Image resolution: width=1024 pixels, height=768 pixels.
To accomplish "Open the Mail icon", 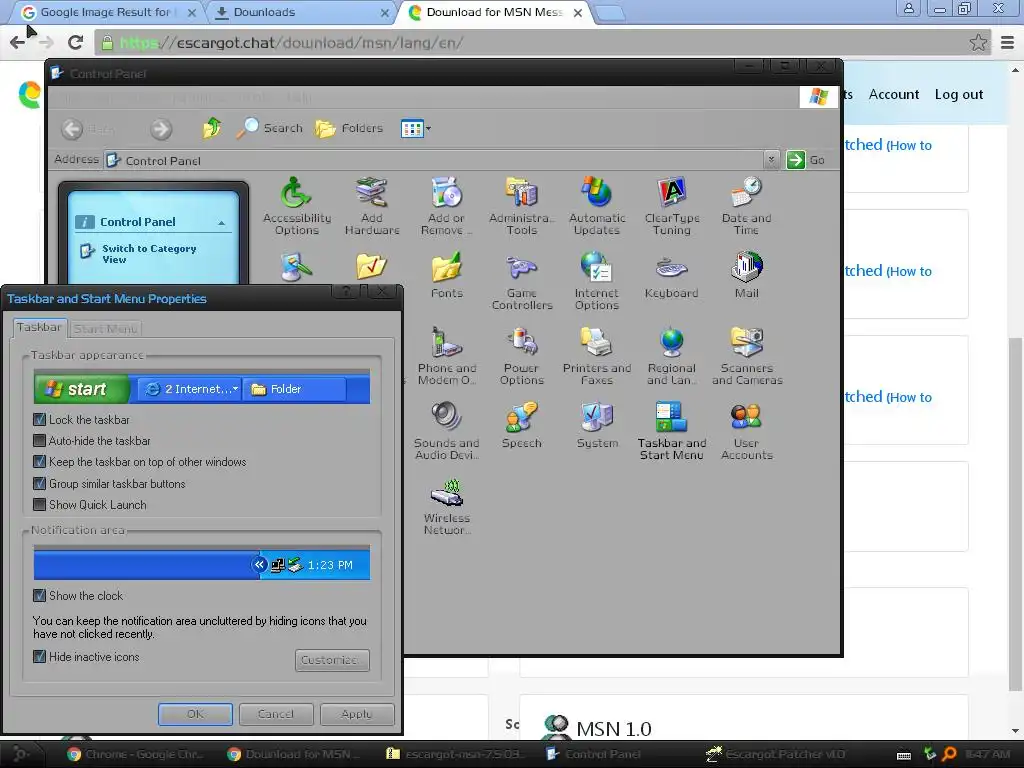I will (x=746, y=275).
